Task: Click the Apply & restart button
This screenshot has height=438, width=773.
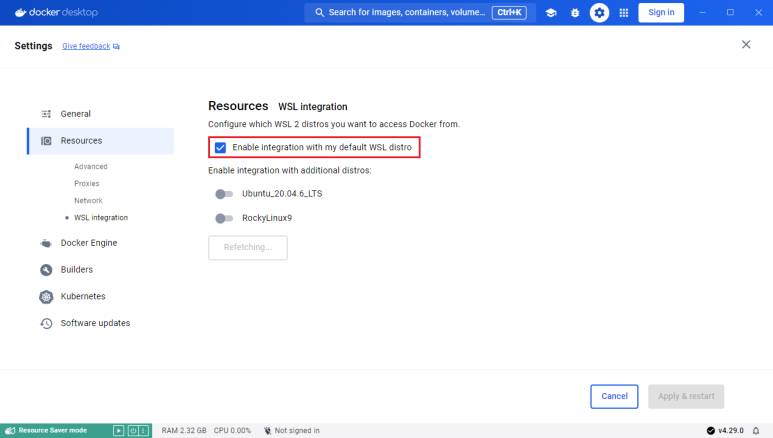Action: pyautogui.click(x=686, y=397)
